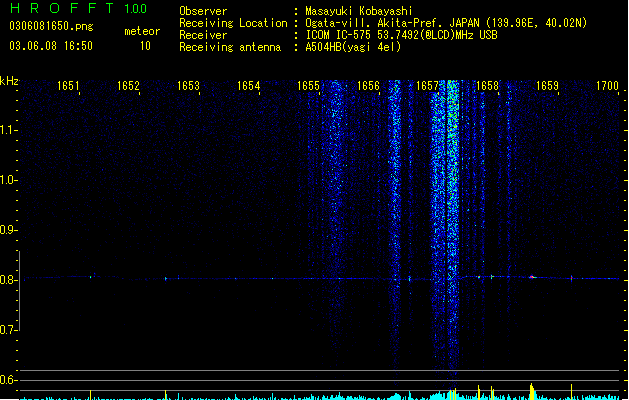Click the meteor count label
The height and width of the screenshot is (400, 629).
pos(142,31)
